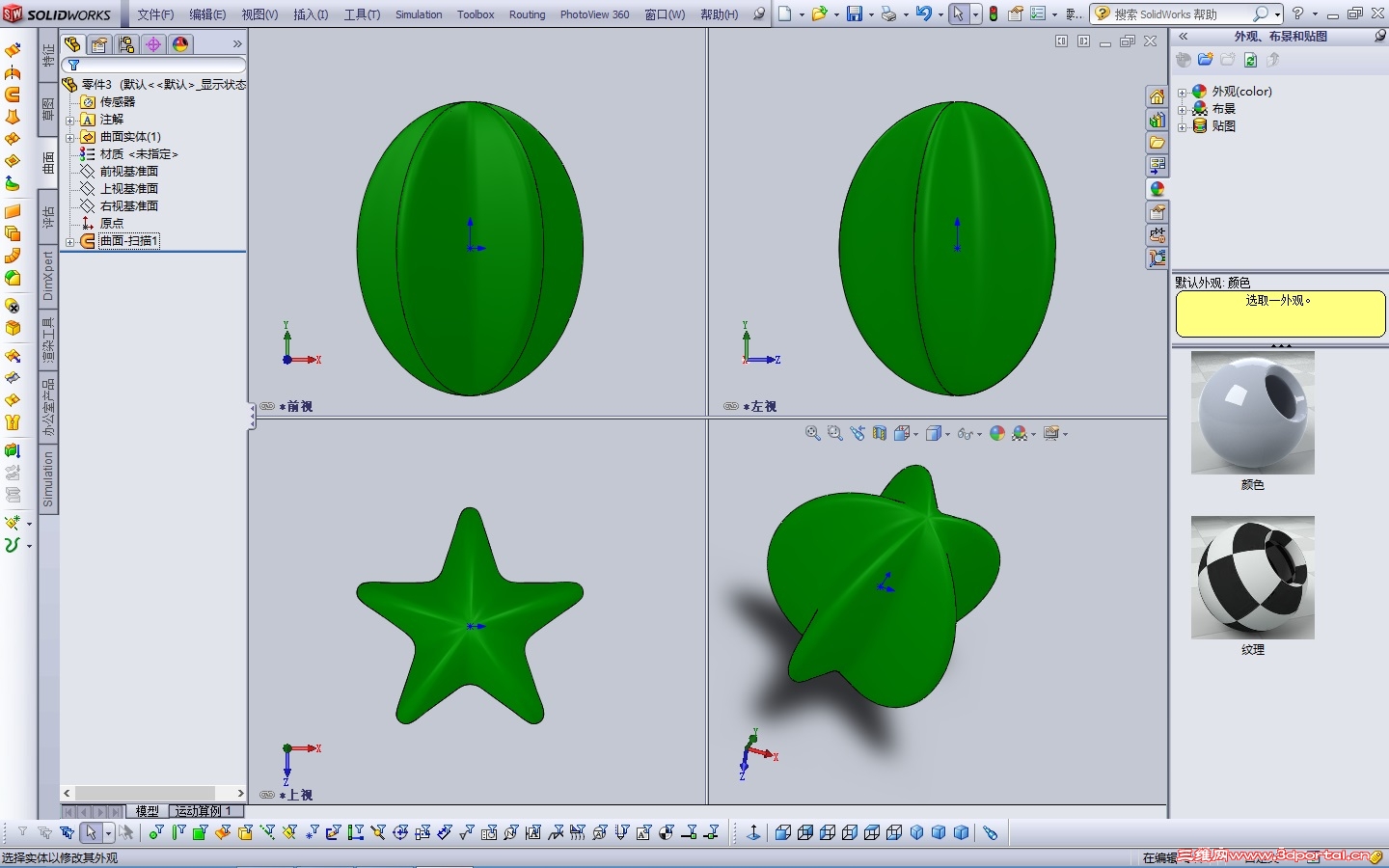The width and height of the screenshot is (1389, 868).
Task: Open the Design Library task pane icon
Action: pos(1157,120)
